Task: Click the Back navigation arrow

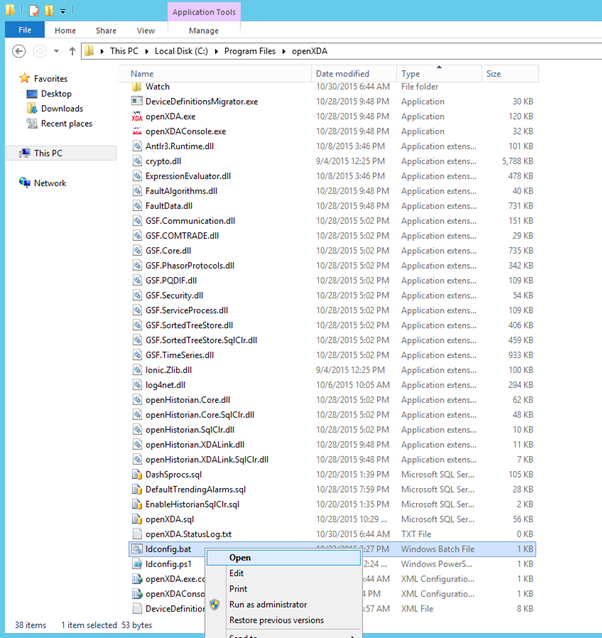Action: (x=17, y=51)
